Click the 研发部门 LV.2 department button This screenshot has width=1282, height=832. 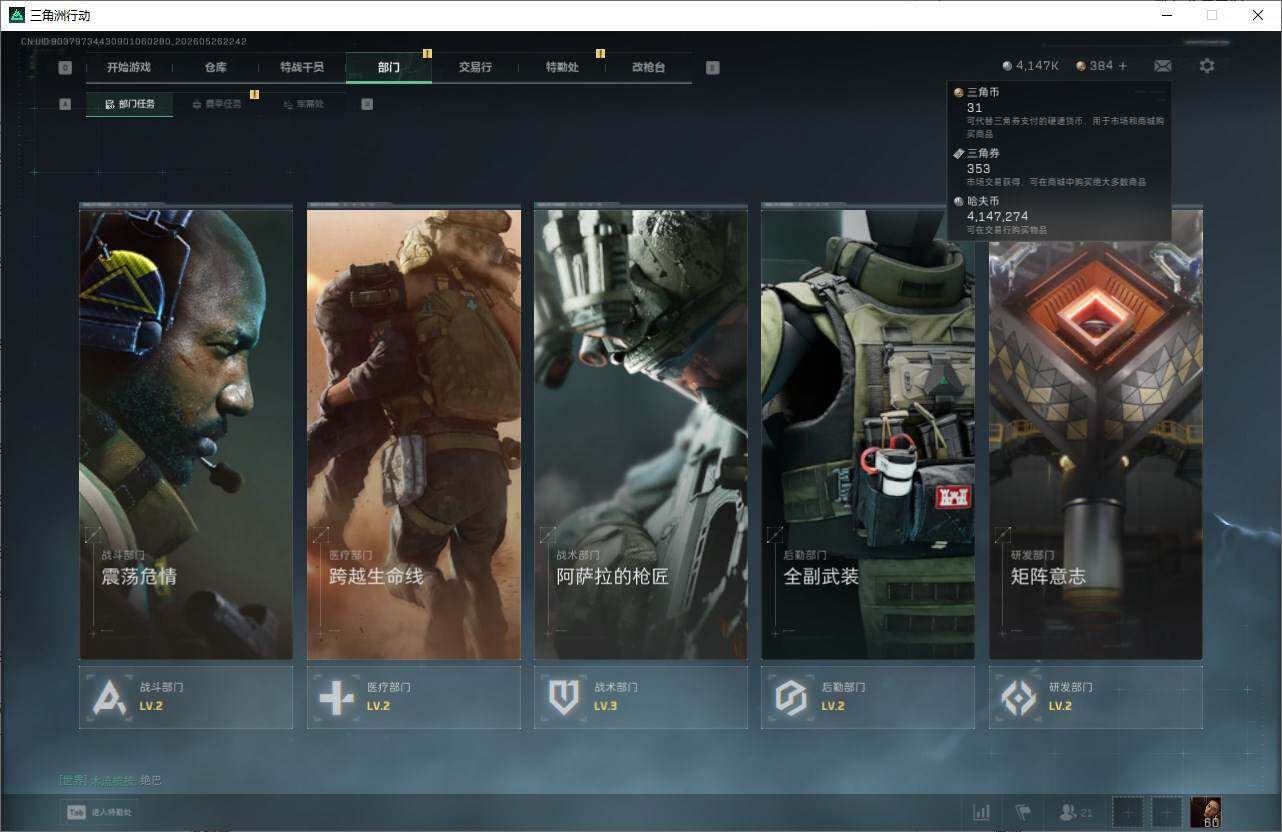tap(1096, 697)
